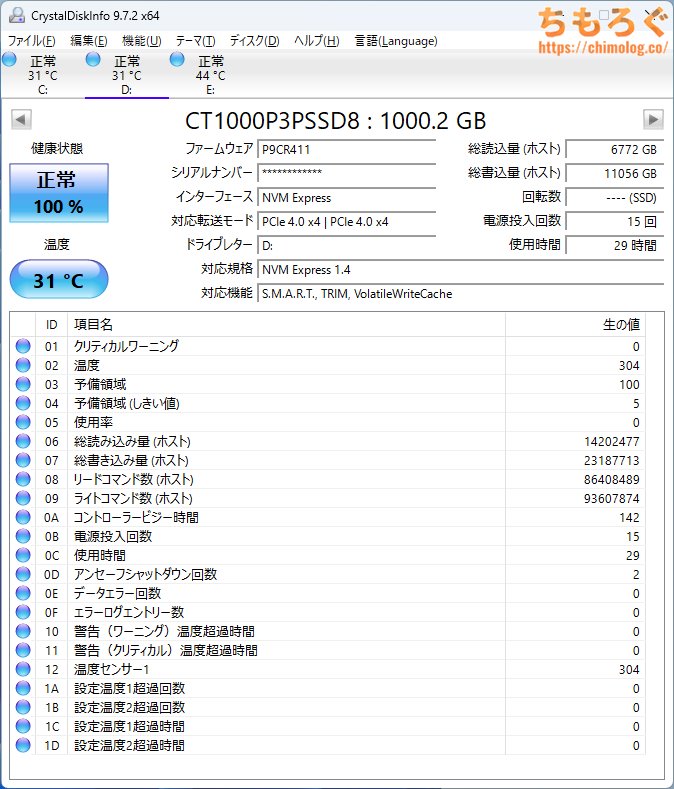Click status circle for ID 02 温度
This screenshot has width=674, height=789.
(23, 365)
